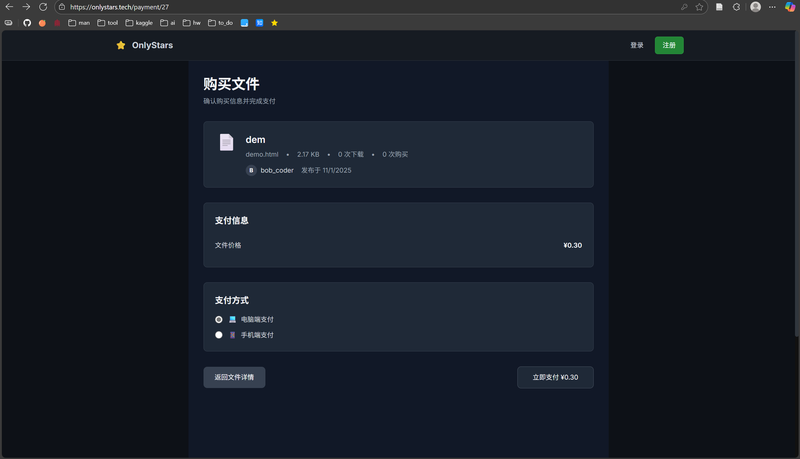Image resolution: width=800 pixels, height=459 pixels.
Task: Add the page to favorites with the star outline
Action: tap(699, 7)
